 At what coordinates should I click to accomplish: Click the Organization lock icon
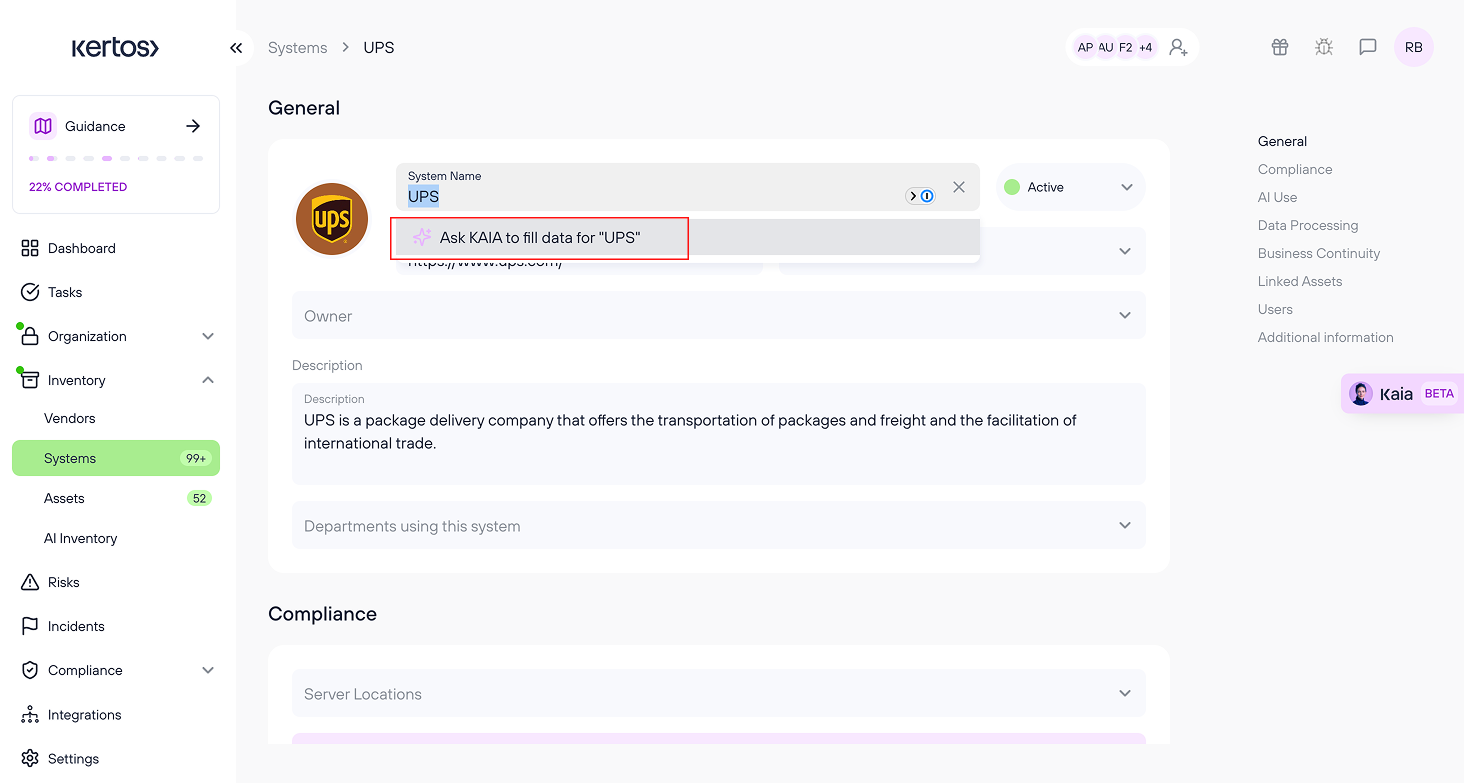[x=30, y=336]
